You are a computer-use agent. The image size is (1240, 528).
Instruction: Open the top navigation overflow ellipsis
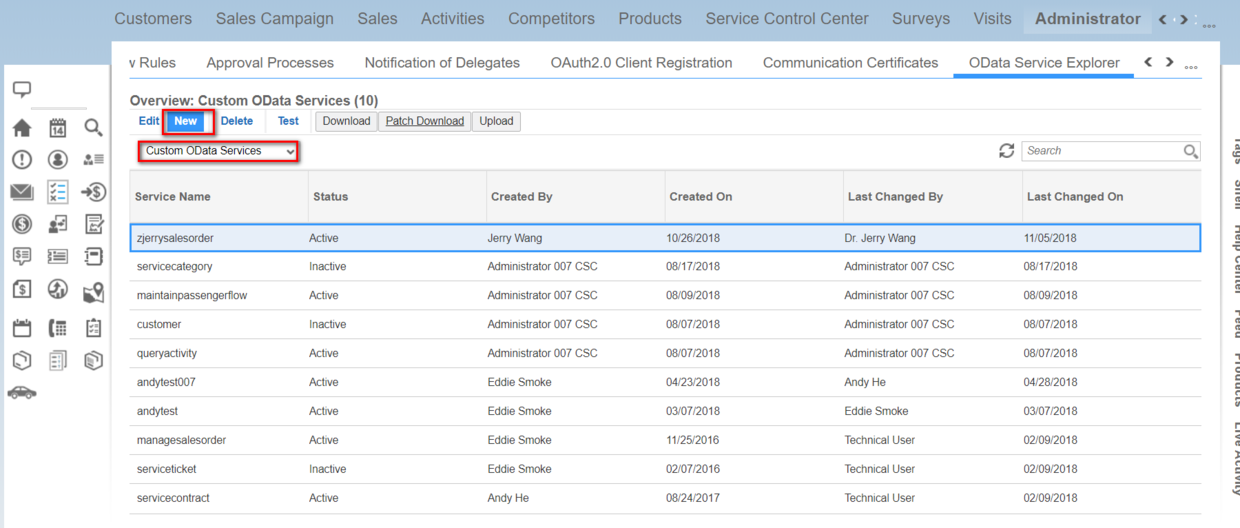click(1208, 24)
